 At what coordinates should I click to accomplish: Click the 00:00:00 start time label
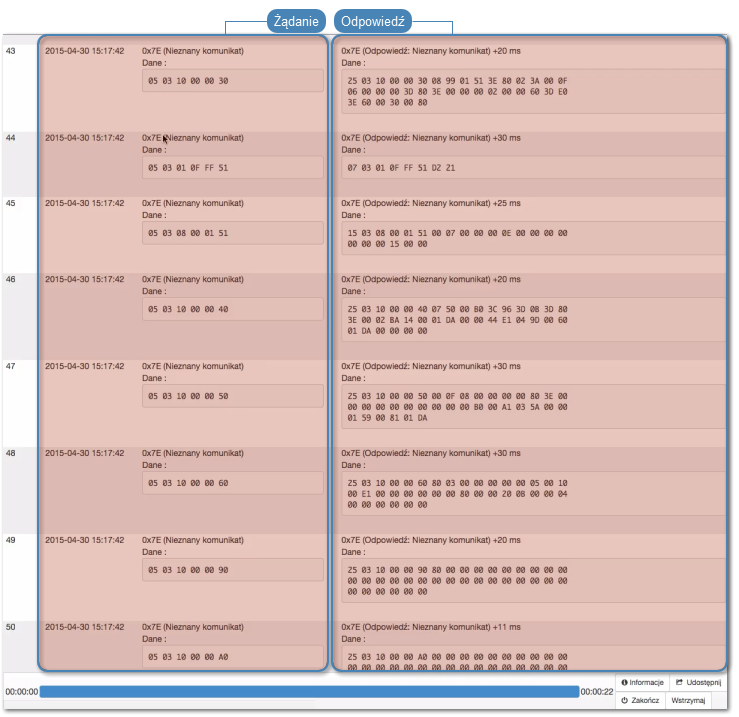(x=22, y=692)
